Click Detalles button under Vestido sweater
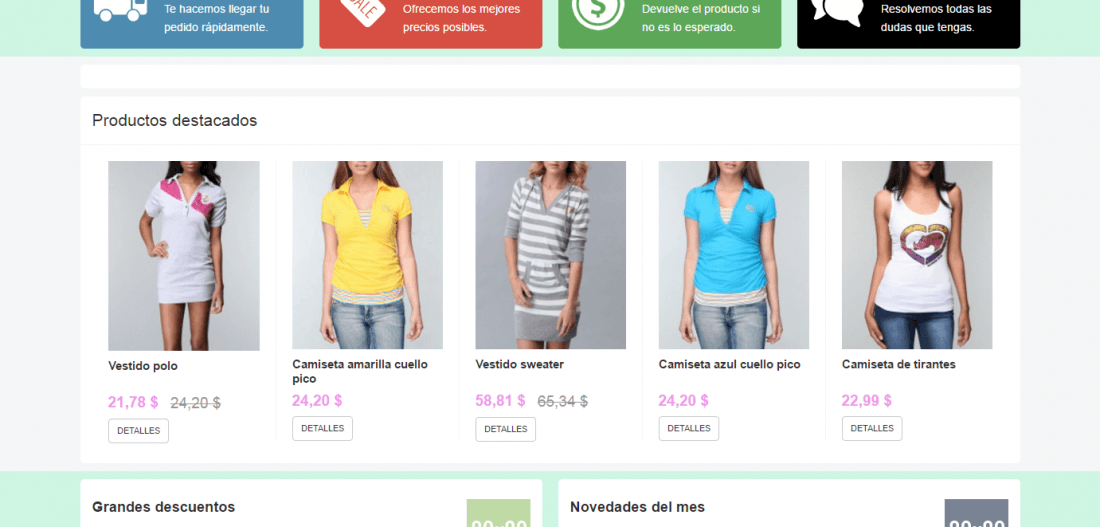 (x=505, y=429)
